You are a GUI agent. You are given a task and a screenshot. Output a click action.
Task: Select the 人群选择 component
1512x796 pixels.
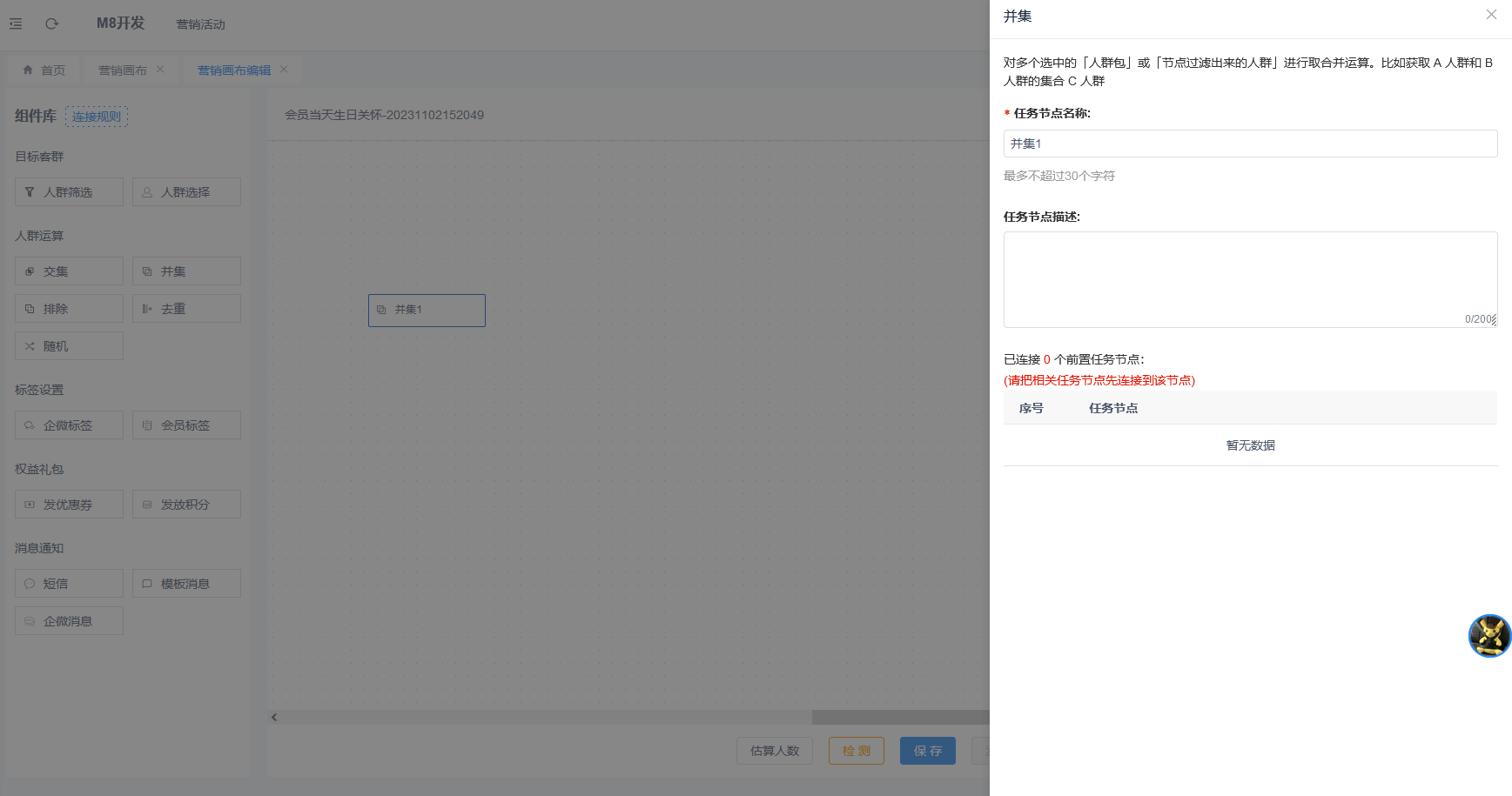pyautogui.click(x=186, y=192)
